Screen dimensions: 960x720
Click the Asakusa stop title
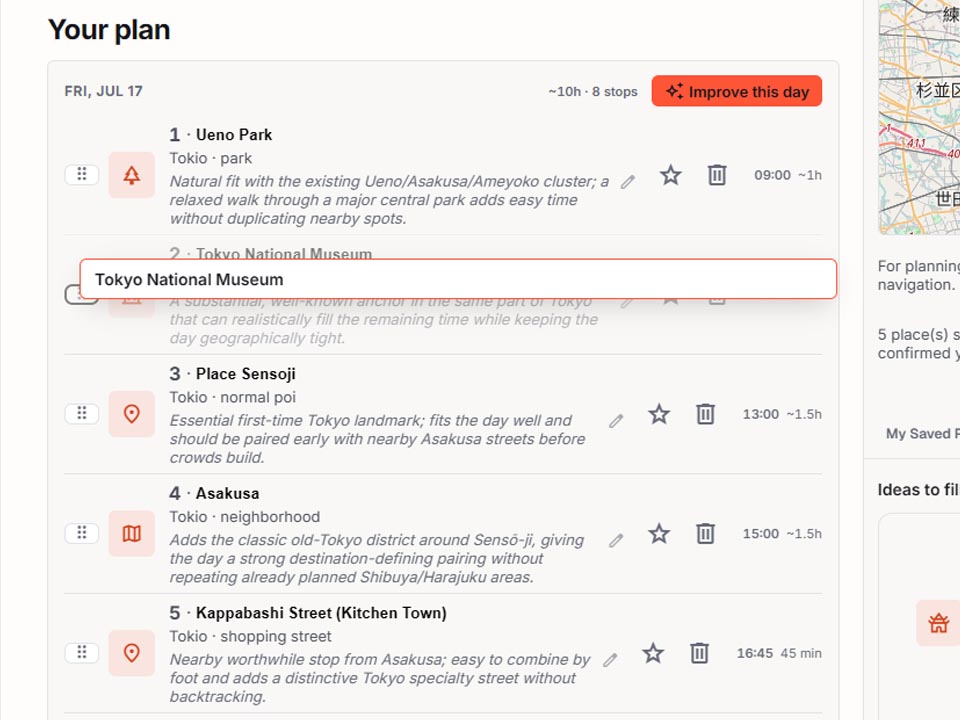227,493
